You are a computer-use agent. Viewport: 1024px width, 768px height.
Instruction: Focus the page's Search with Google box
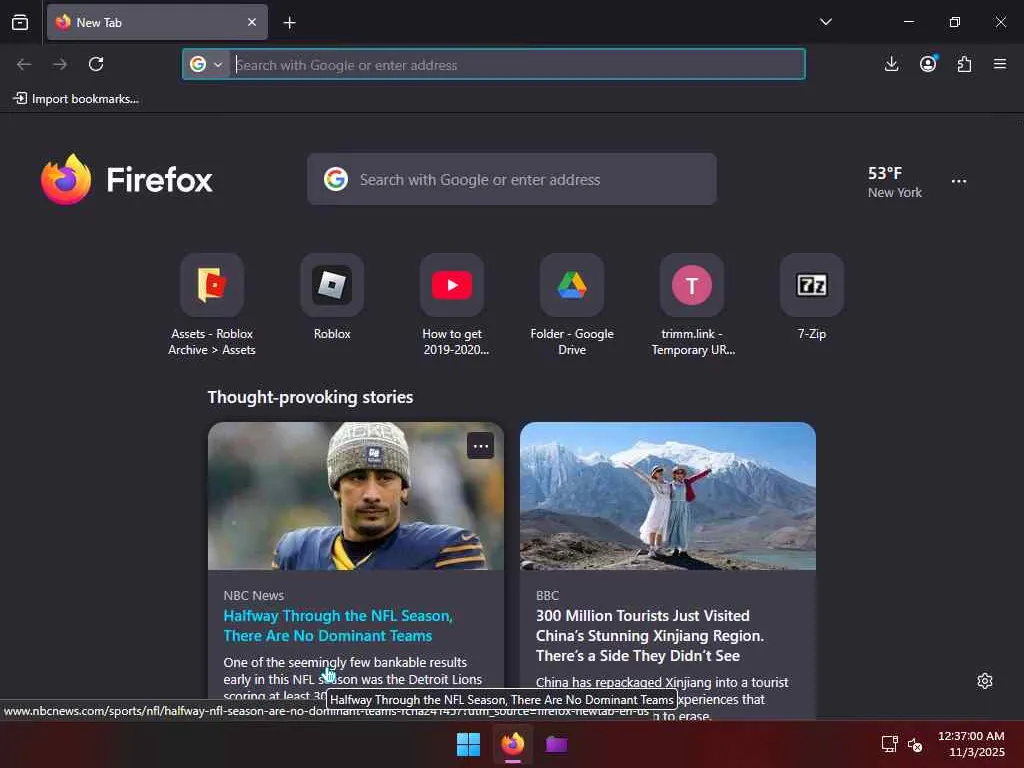(512, 179)
